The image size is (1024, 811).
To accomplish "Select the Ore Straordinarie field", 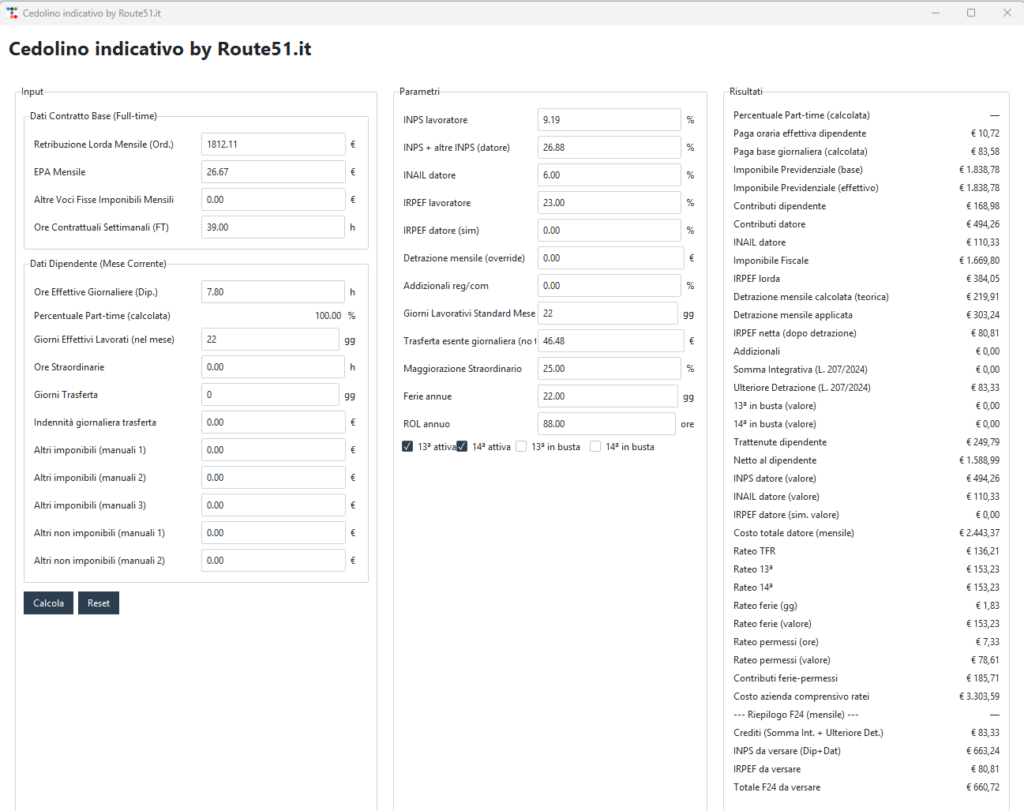I will pos(270,367).
